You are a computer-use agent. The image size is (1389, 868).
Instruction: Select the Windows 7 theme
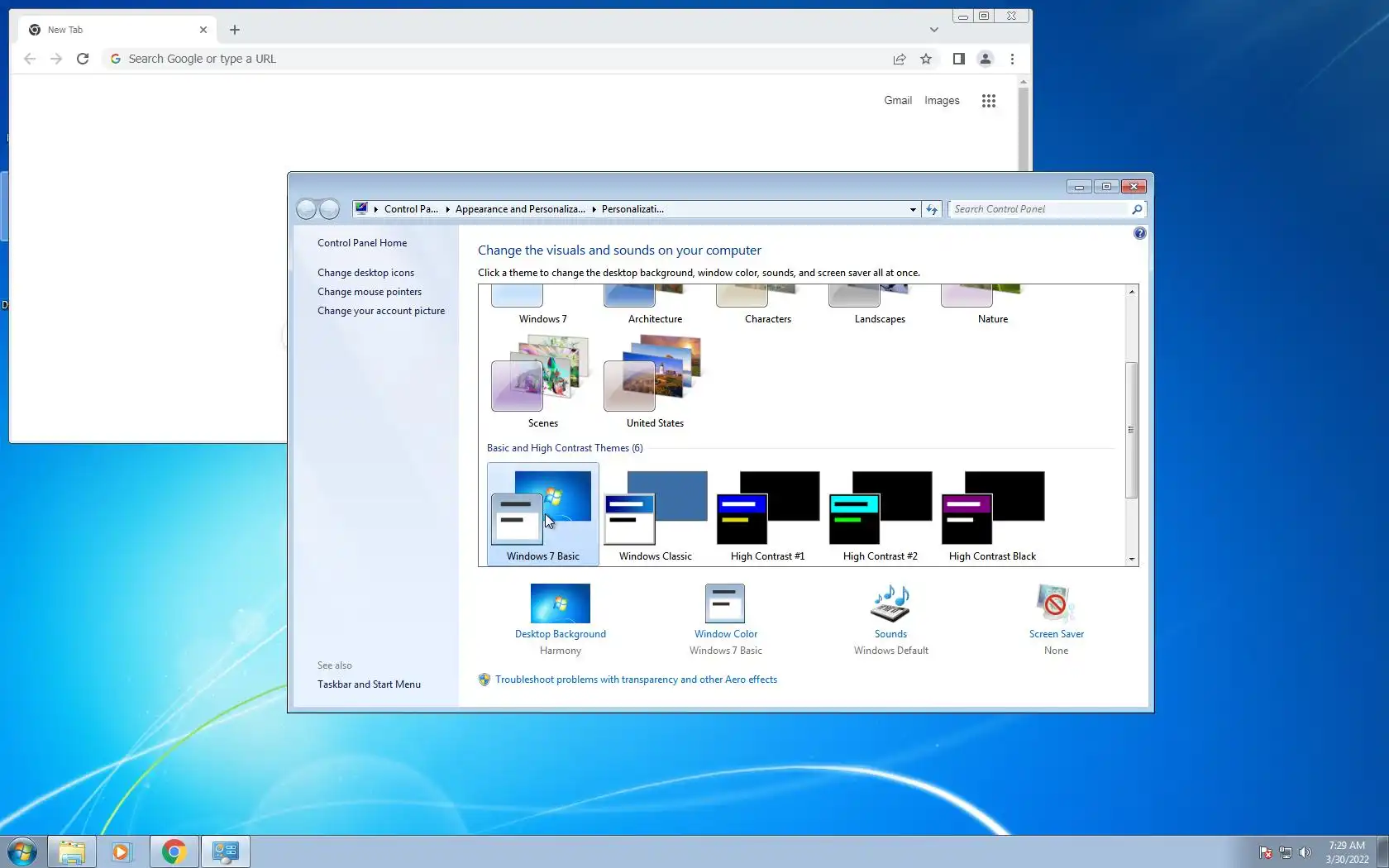point(542,305)
